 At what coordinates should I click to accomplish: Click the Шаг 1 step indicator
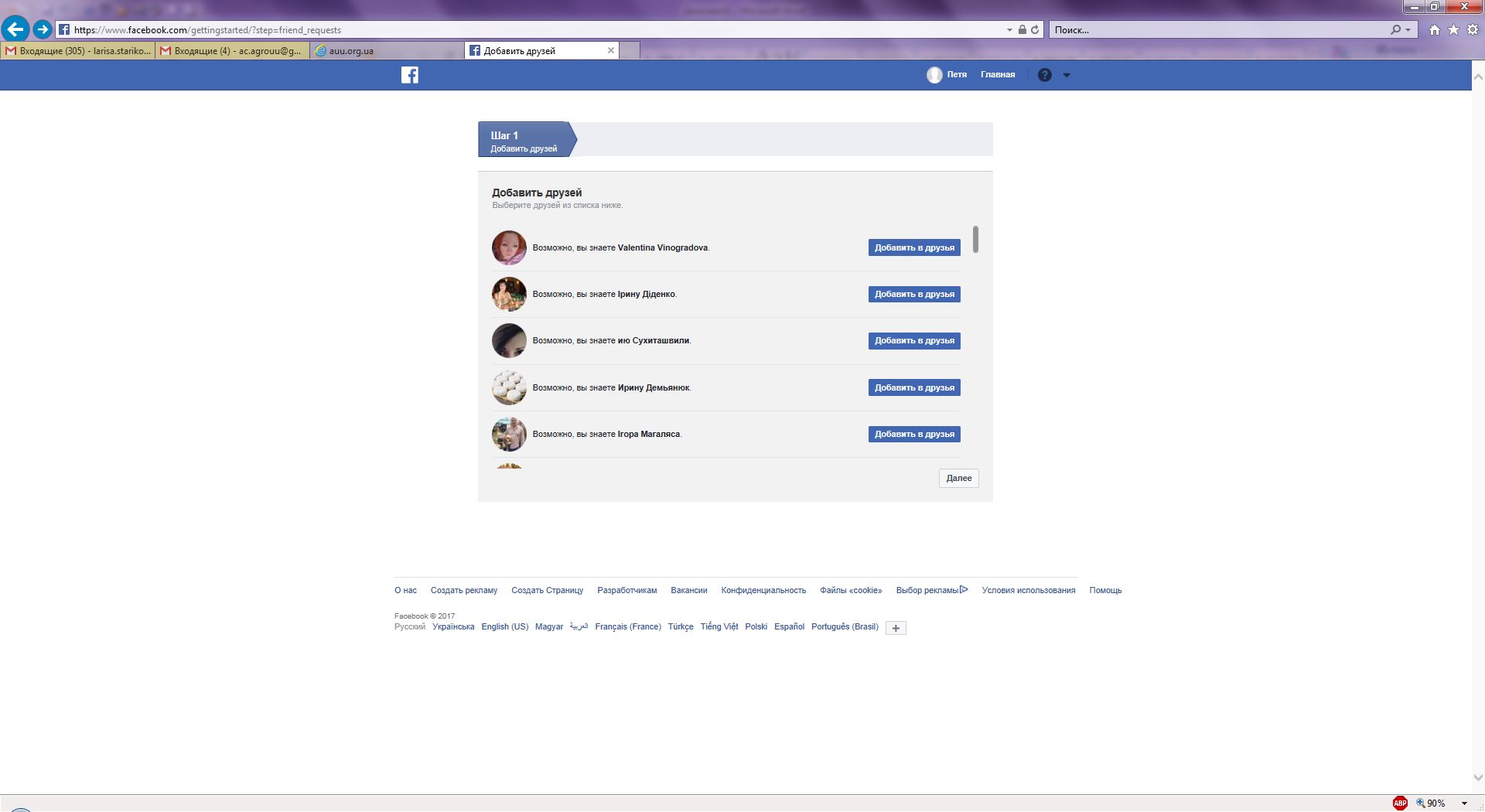coord(527,139)
